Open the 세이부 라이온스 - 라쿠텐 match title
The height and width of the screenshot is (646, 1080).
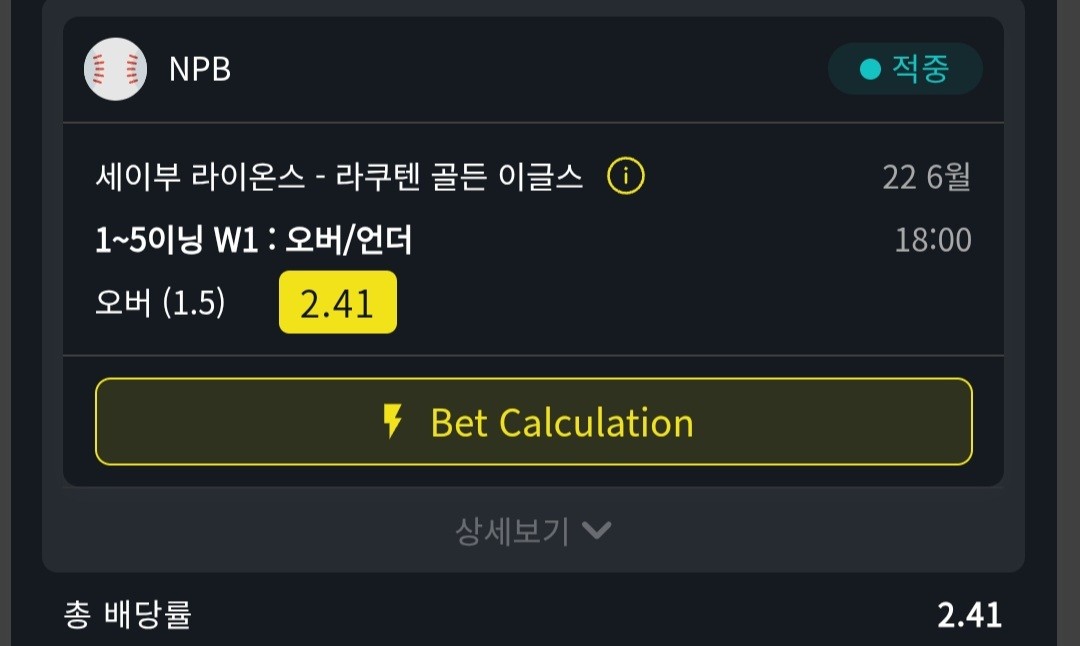coord(339,176)
